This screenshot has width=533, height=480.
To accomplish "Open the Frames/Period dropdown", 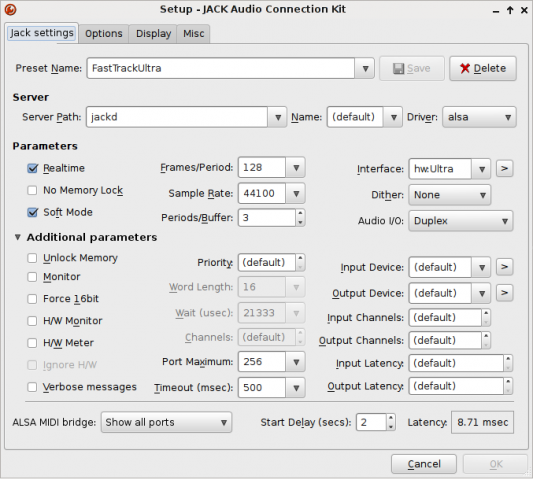I will 296,168.
